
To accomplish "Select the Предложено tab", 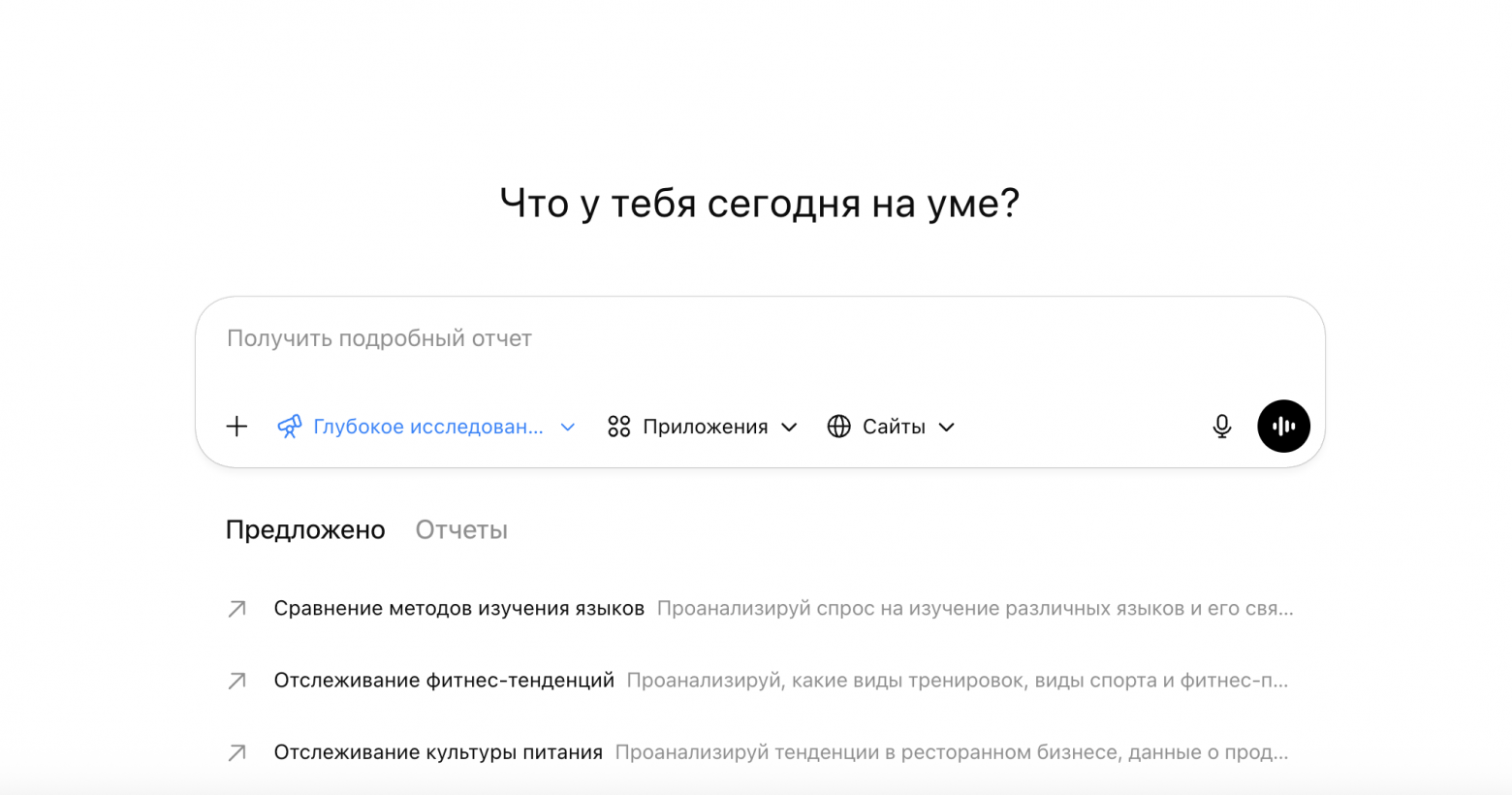I will tap(305, 529).
